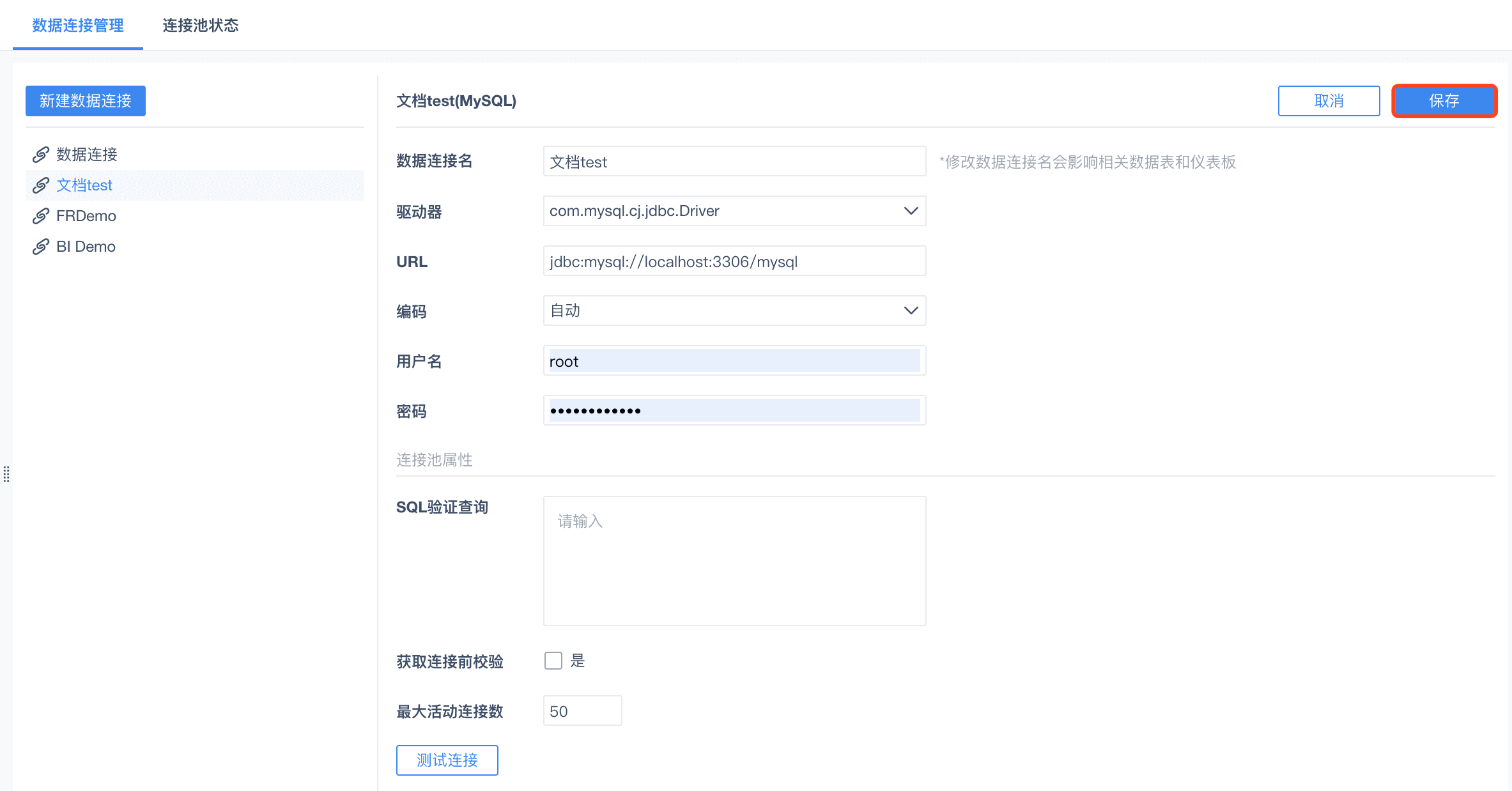This screenshot has width=1512, height=791.
Task: Focus the URL input field
Action: [734, 261]
